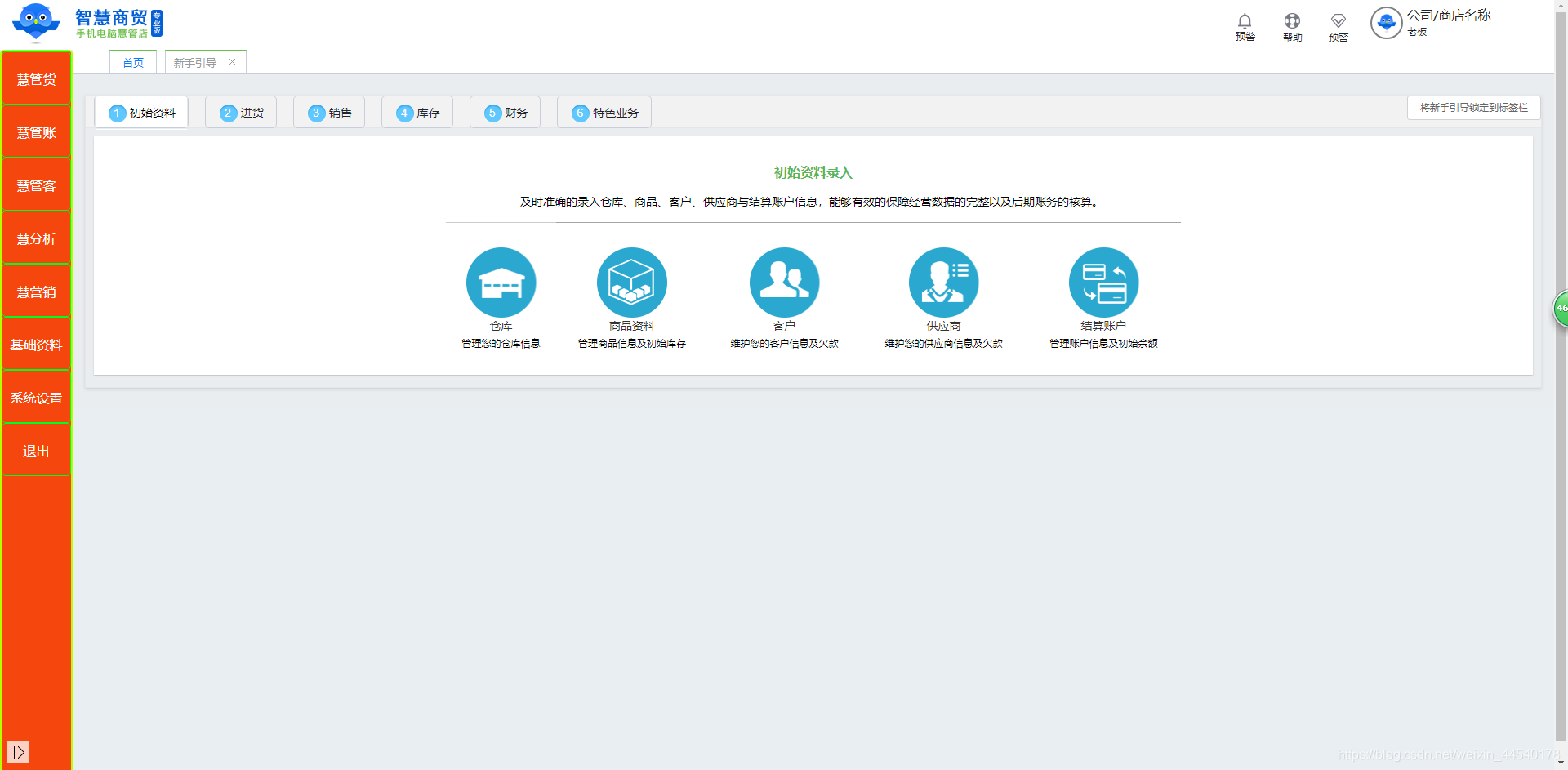Open the 供应商 supplier icon
Image resolution: width=1568 pixels, height=770 pixels.
coord(943,283)
